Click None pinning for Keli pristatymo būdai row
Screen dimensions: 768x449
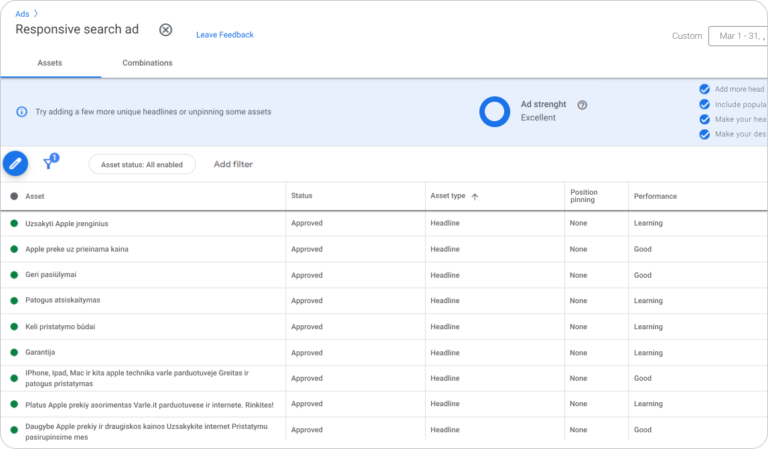coord(578,327)
